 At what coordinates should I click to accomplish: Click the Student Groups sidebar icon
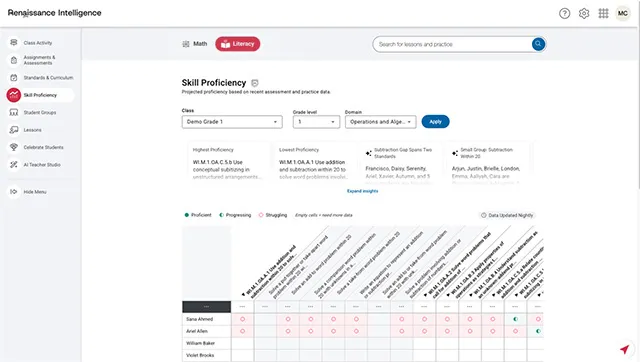pyautogui.click(x=13, y=112)
